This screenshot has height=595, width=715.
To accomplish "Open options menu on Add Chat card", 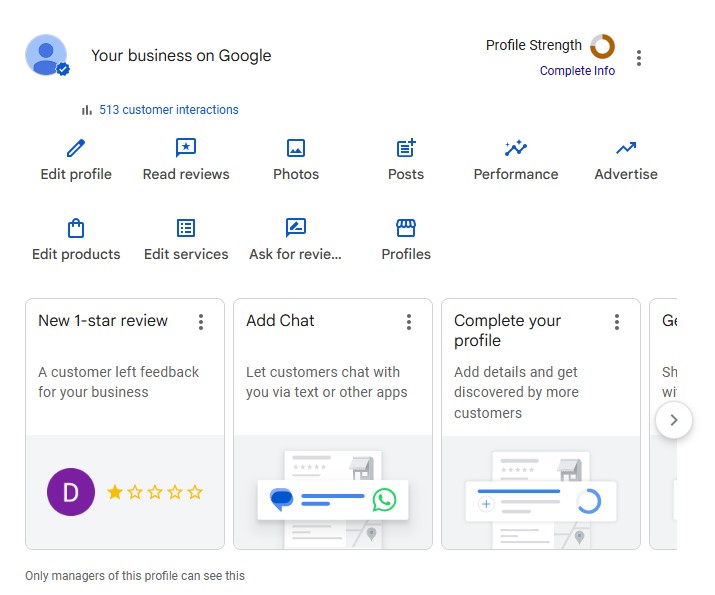I will coord(409,322).
